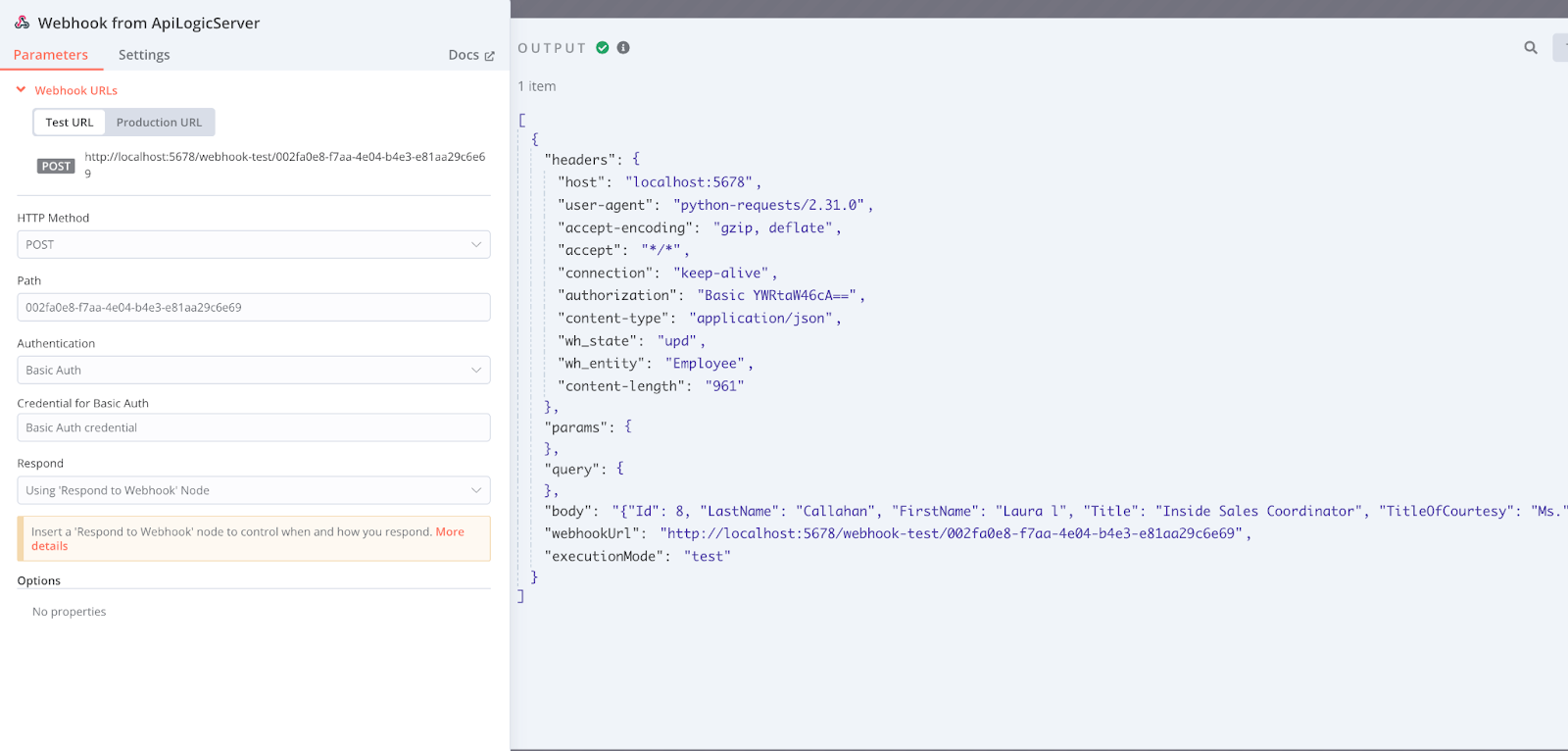Open the HTTP Method dropdown
This screenshot has height=751, width=1568.
pos(254,244)
